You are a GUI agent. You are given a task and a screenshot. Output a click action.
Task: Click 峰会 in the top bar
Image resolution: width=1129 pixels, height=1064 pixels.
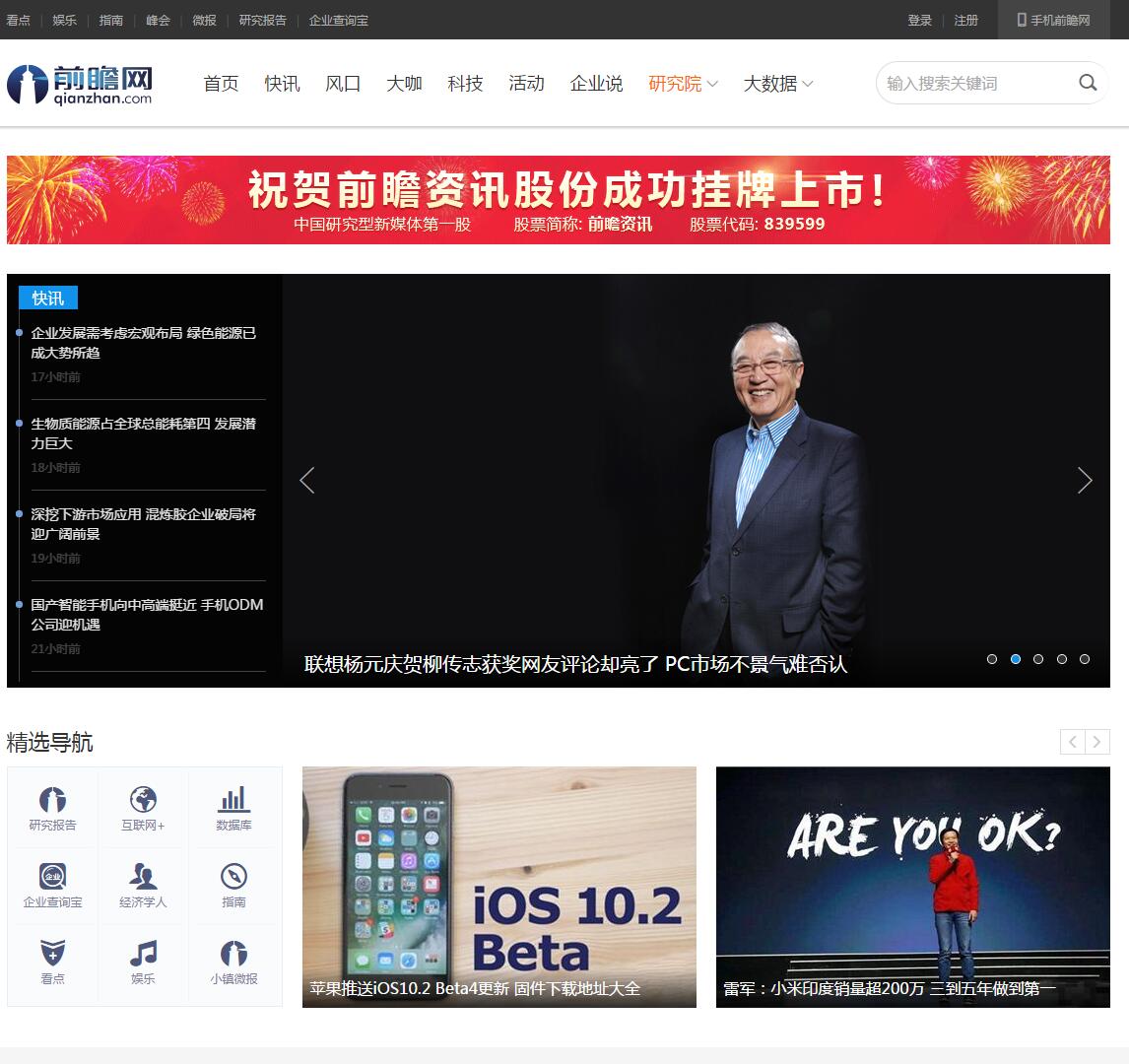click(158, 20)
